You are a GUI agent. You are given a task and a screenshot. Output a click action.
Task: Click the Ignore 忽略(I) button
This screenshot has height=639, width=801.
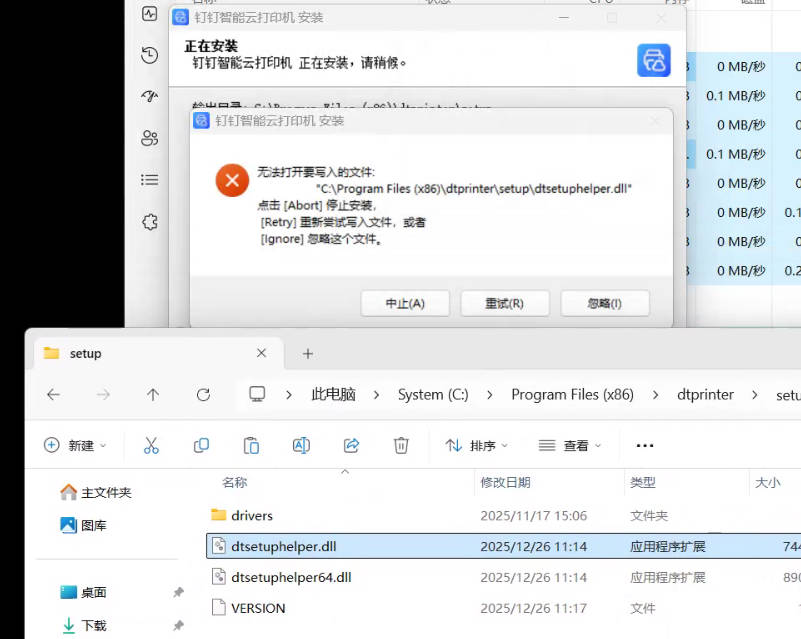click(x=605, y=303)
